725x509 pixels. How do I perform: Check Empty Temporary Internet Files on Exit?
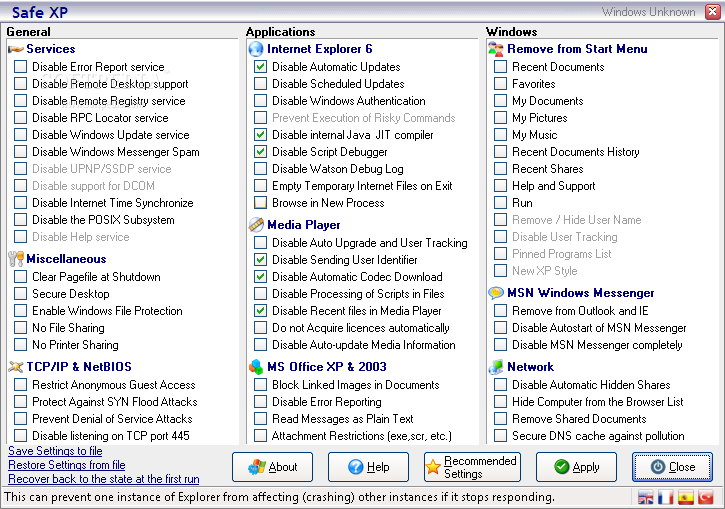click(260, 186)
